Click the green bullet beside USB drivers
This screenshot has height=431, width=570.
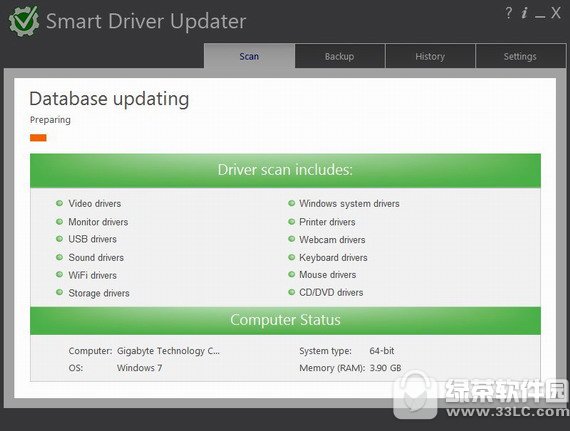tap(59, 239)
